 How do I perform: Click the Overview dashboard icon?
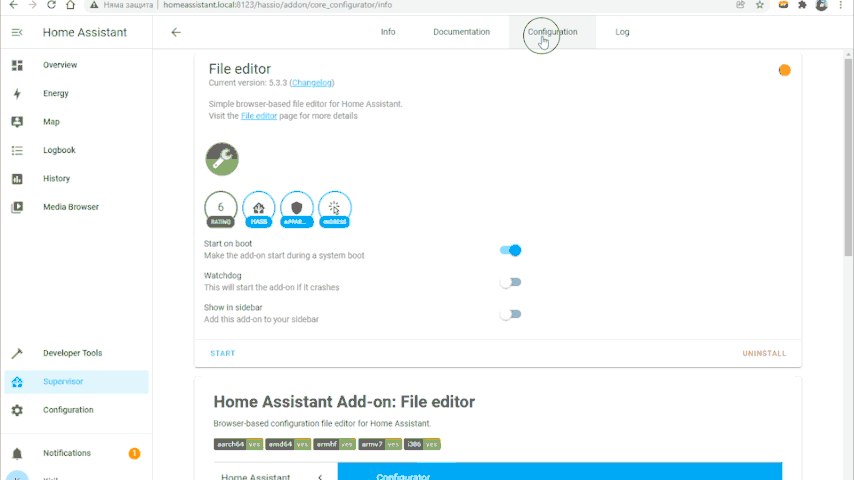(x=17, y=65)
